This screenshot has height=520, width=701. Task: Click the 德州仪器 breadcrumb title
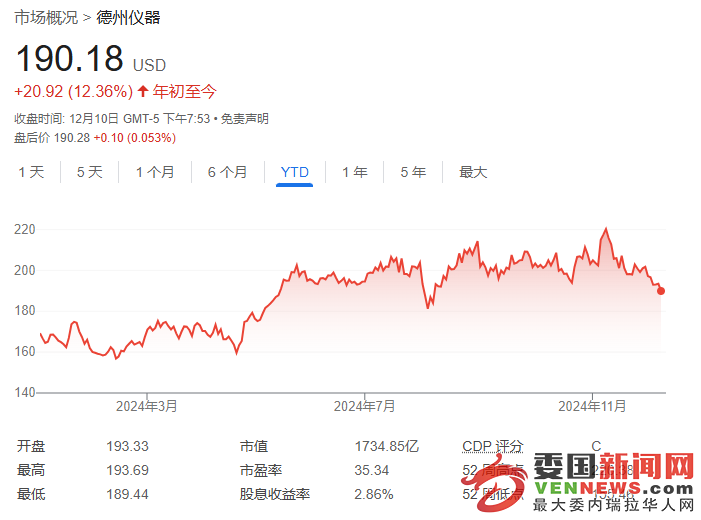pyautogui.click(x=128, y=18)
